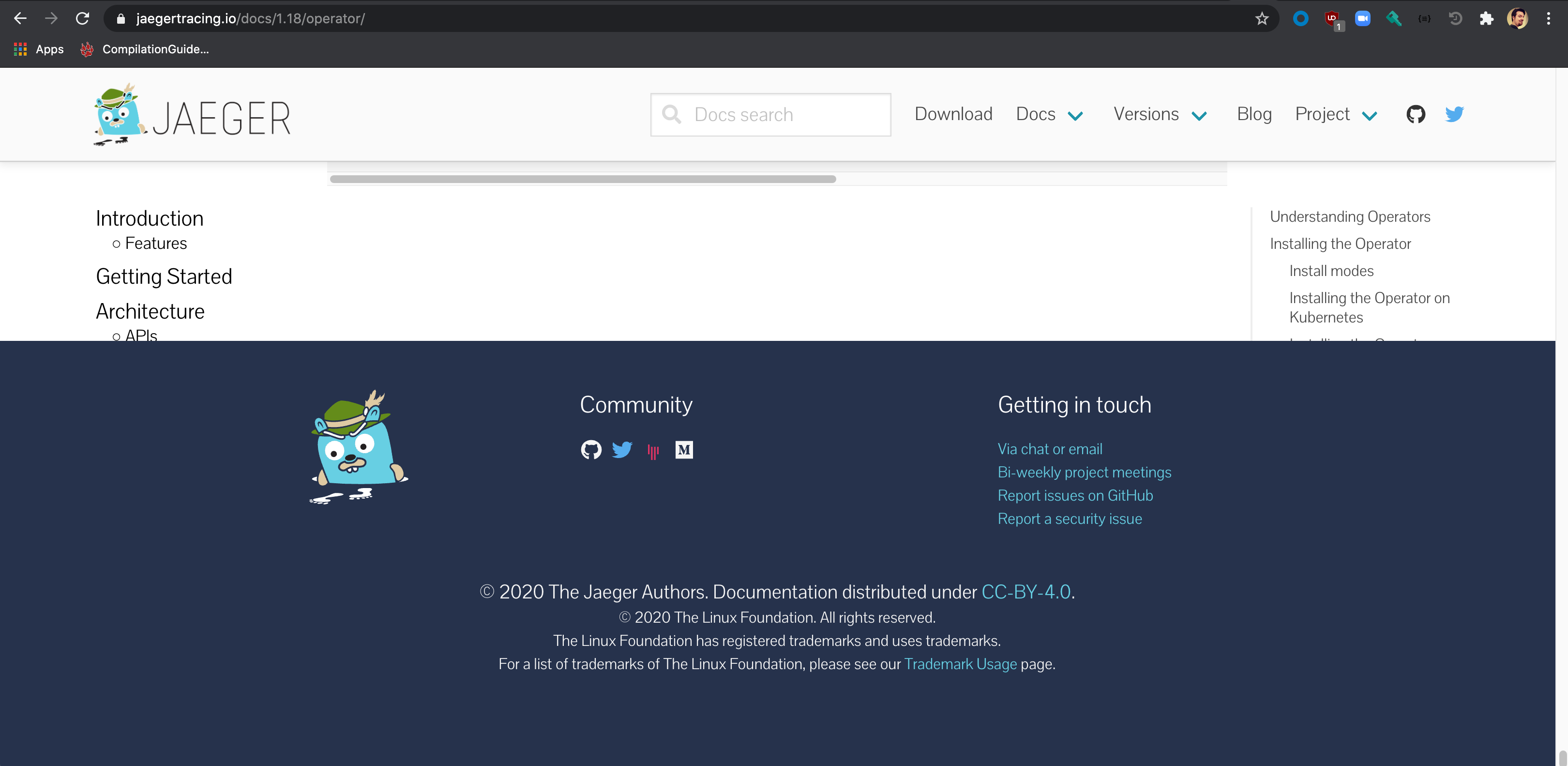Open the Jaeger GitHub repository from the header
Viewport: 1568px width, 766px height.
(x=1416, y=114)
